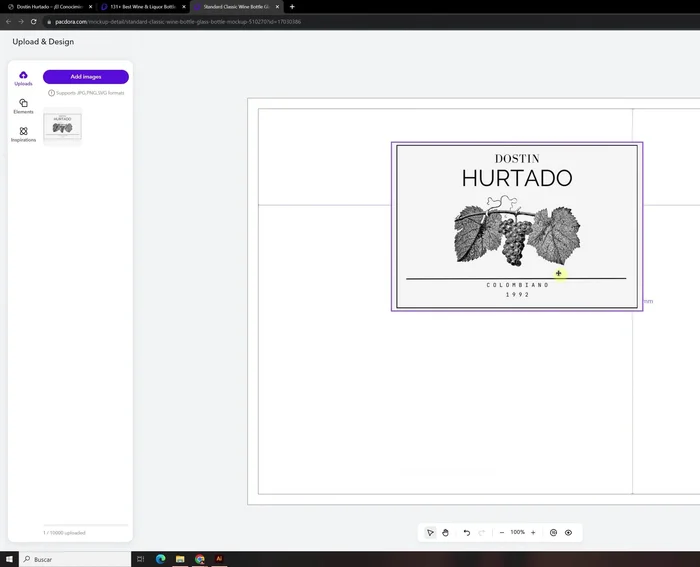Open a new browser tab
Screen dimensions: 700x567
coord(292,7)
